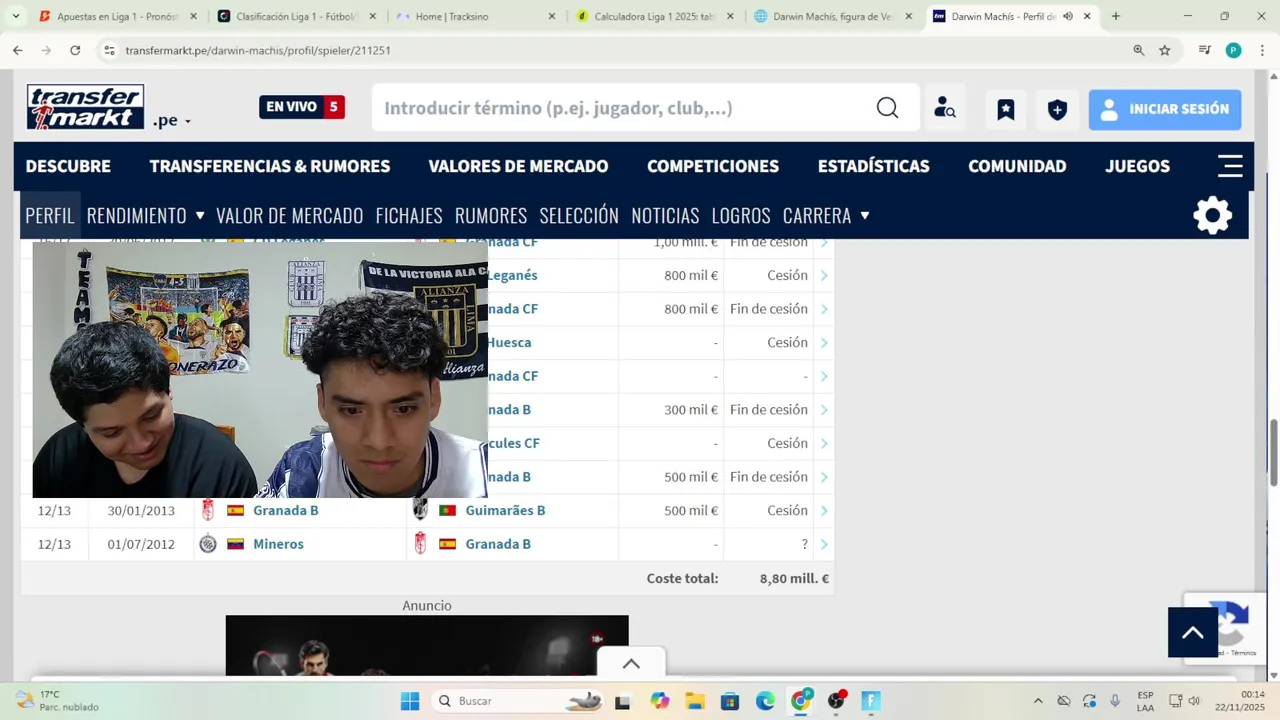Open the Huesca club link
Viewport: 1280px width, 720px height.
509,342
